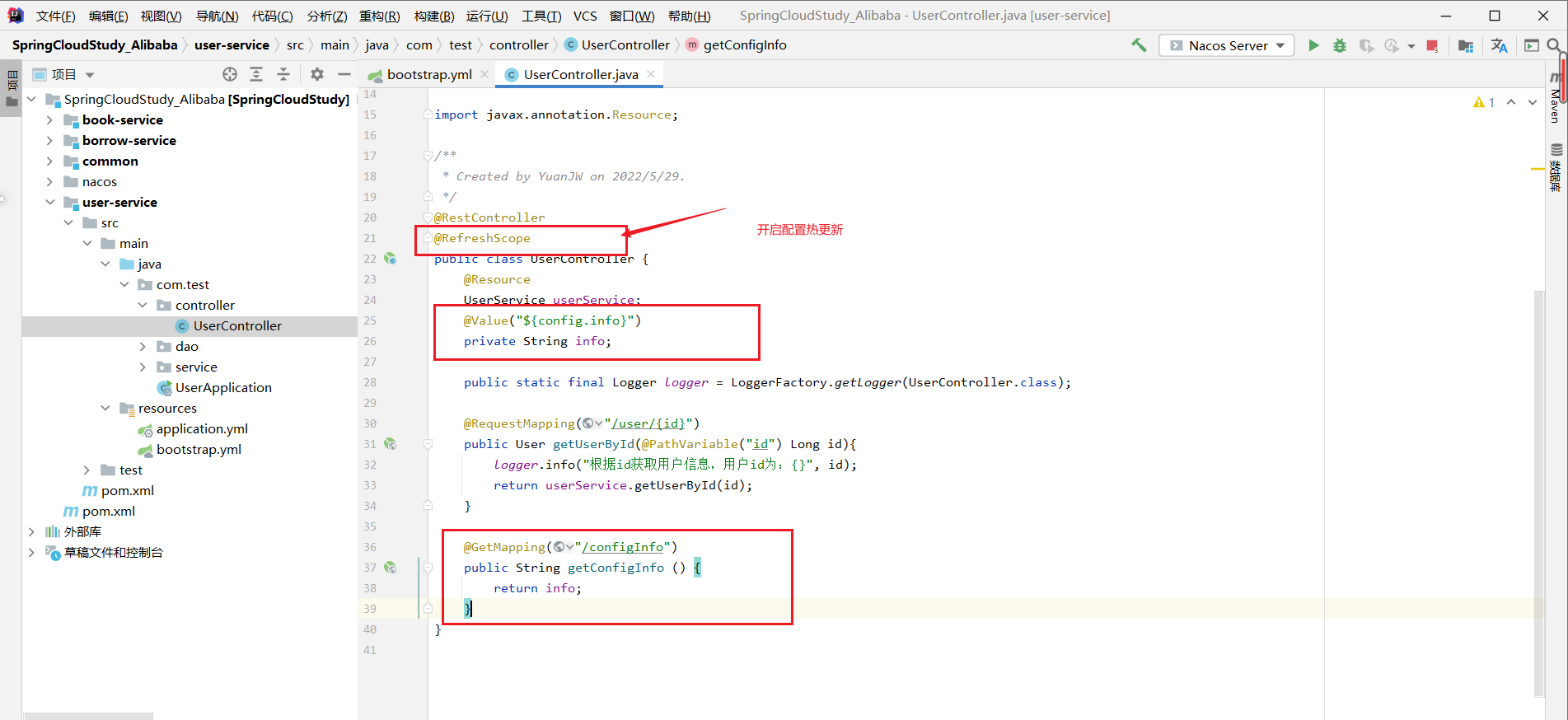This screenshot has width=1568, height=720.
Task: Open the project view type dropdown
Action: (x=90, y=75)
